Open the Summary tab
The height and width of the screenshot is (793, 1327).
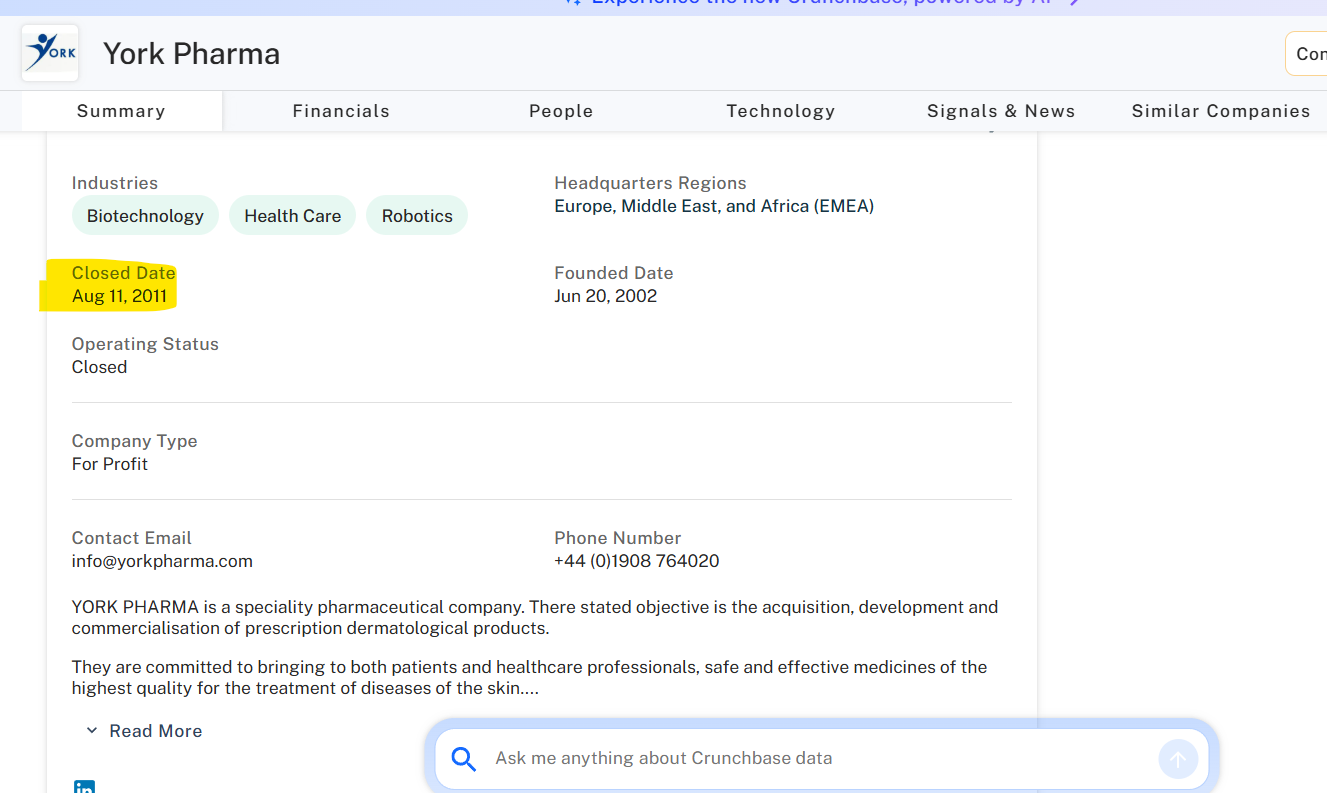point(121,111)
